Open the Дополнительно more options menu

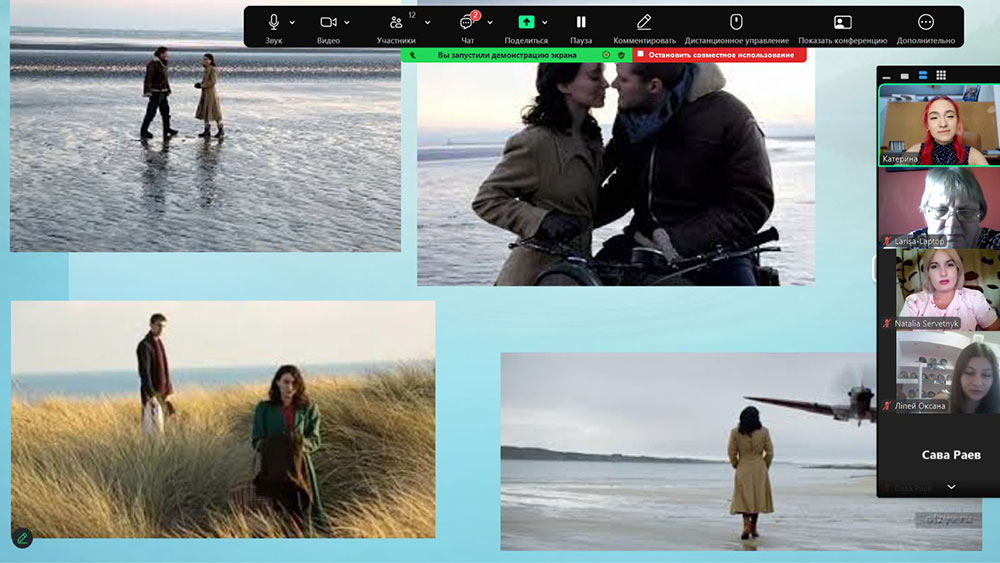point(926,22)
